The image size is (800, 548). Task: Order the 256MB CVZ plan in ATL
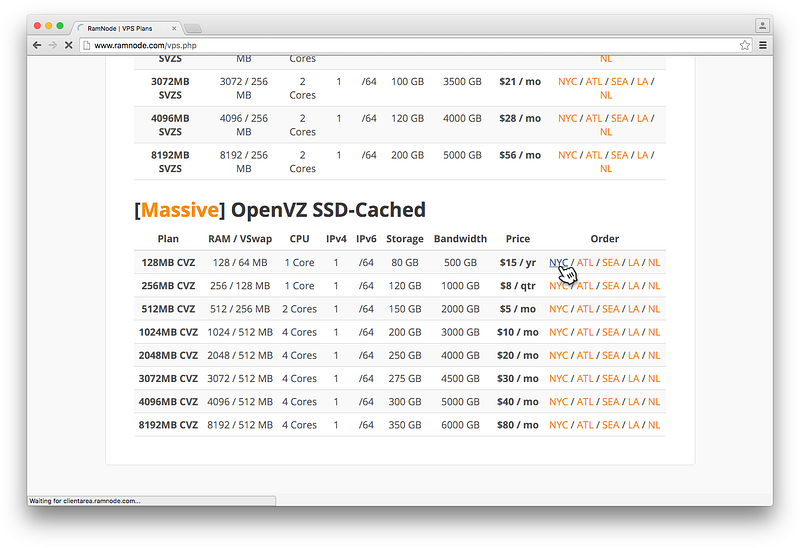[x=585, y=286]
